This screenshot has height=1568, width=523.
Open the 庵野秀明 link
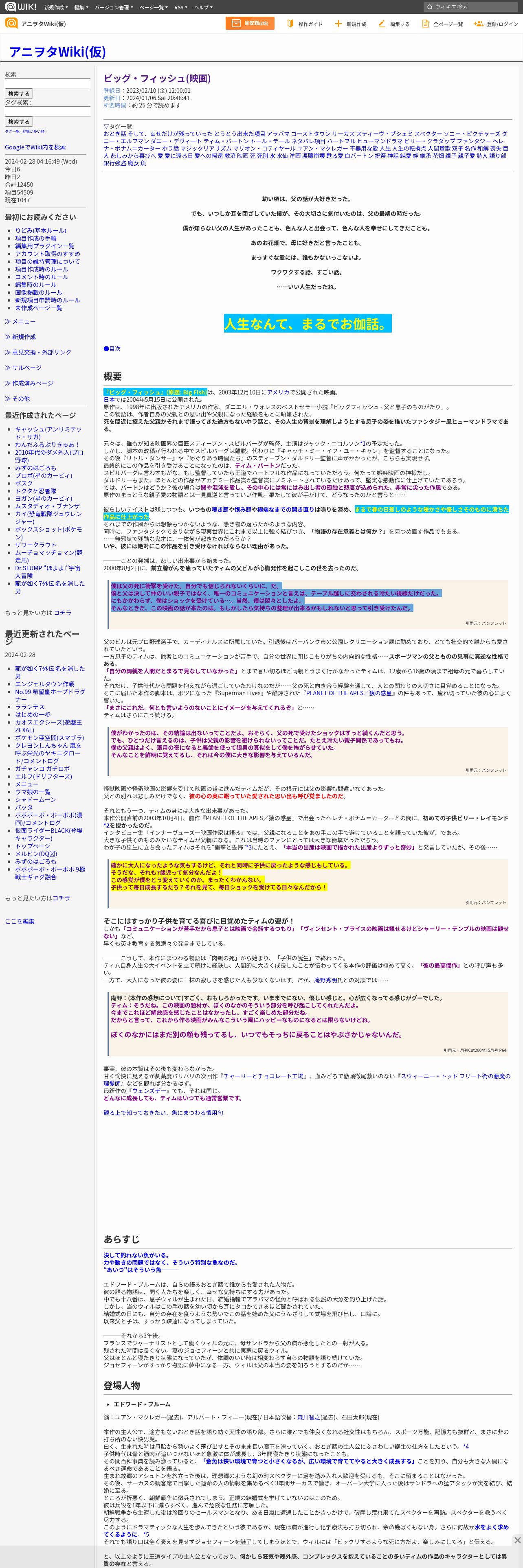(x=326, y=981)
